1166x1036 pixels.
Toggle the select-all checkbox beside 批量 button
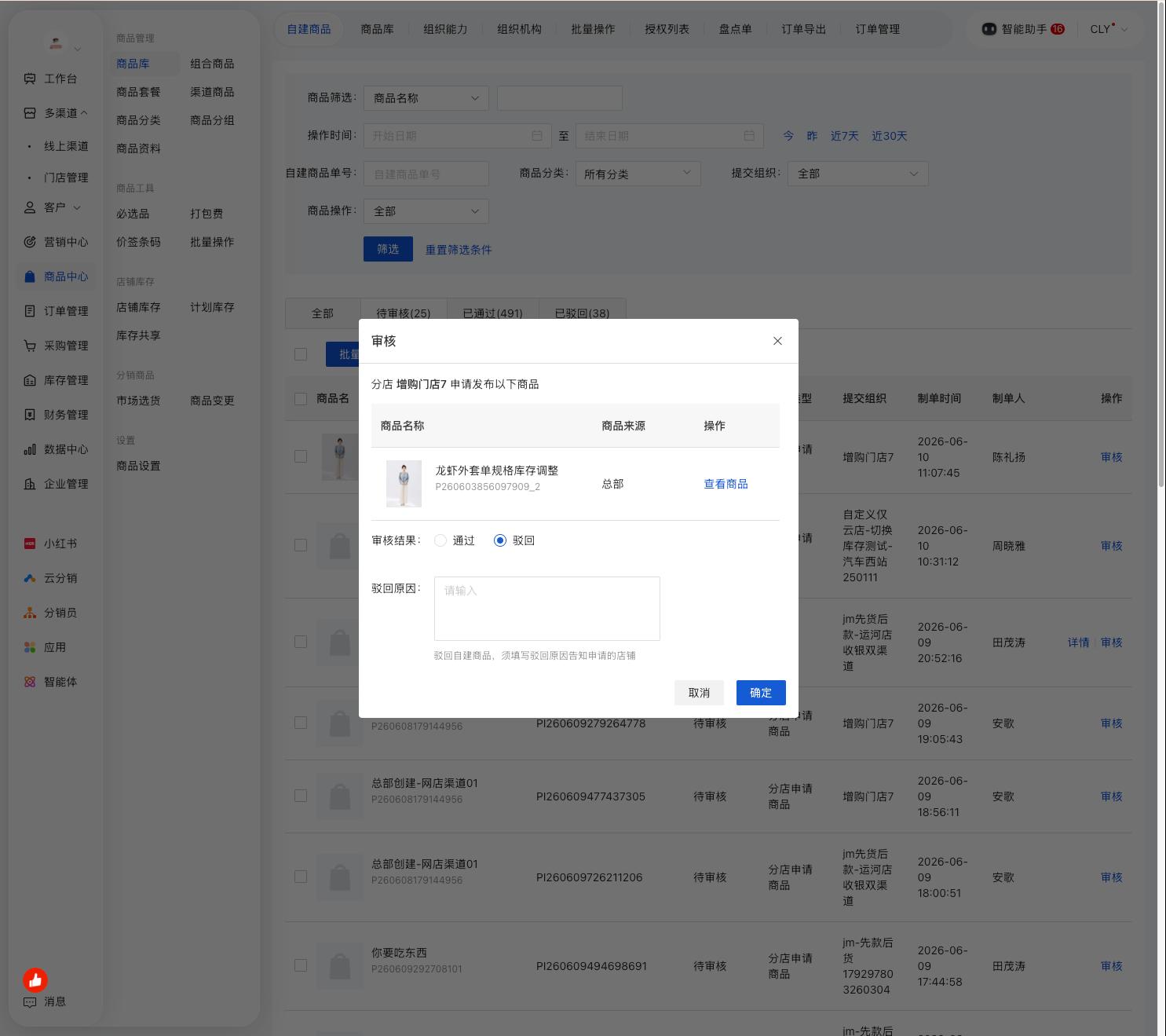301,354
